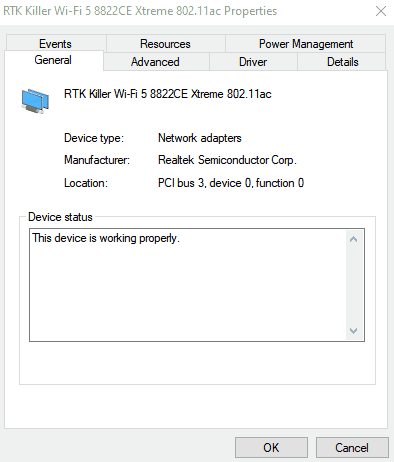This screenshot has height=462, width=394.
Task: Go to the Advanced tab
Action: (x=155, y=62)
